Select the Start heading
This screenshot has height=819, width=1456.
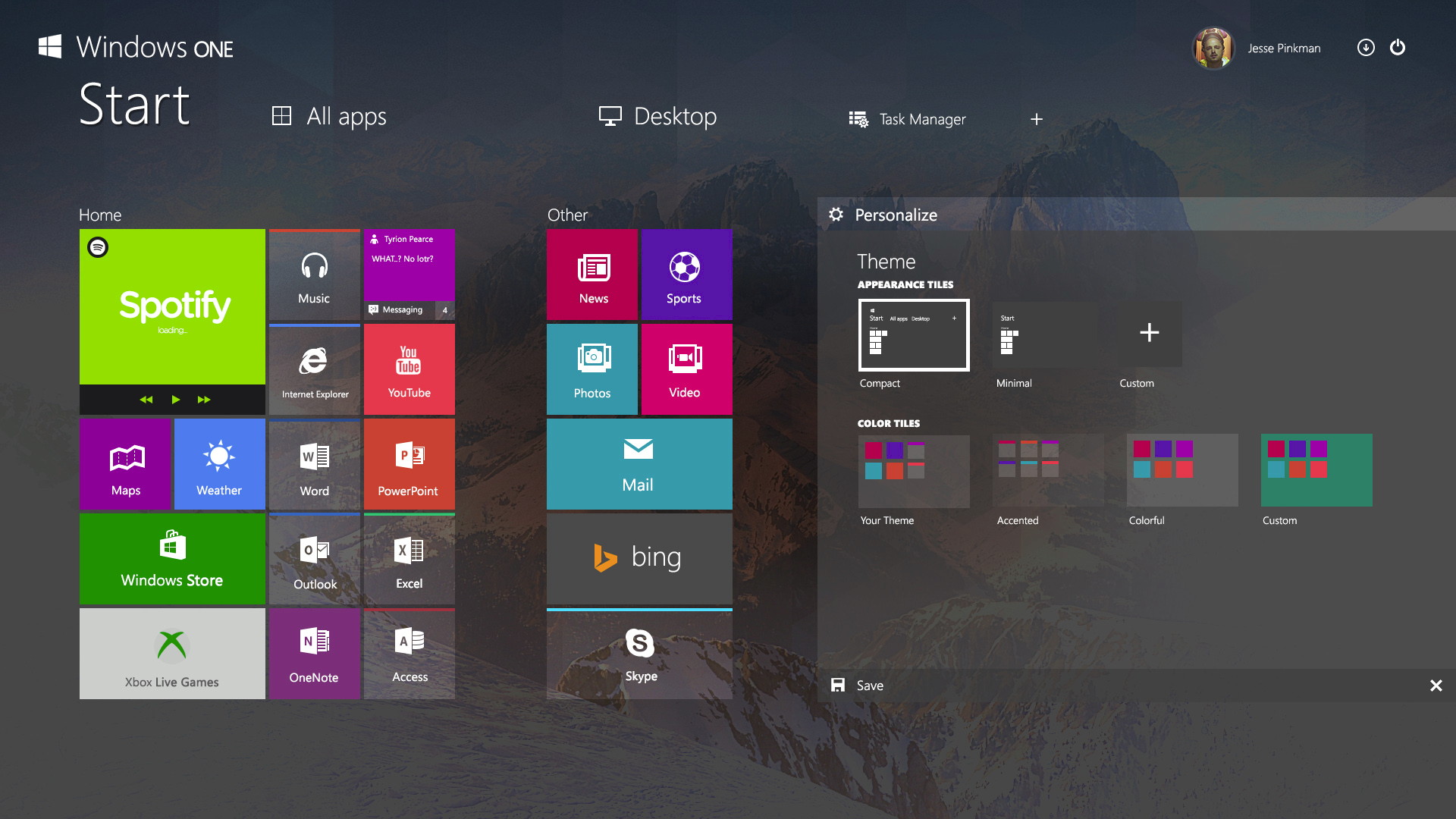click(134, 105)
